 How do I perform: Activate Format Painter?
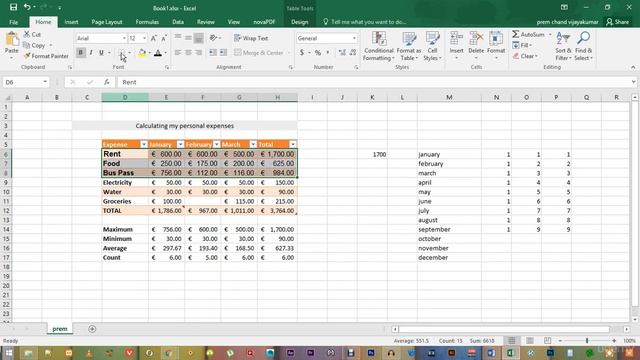tap(46, 56)
